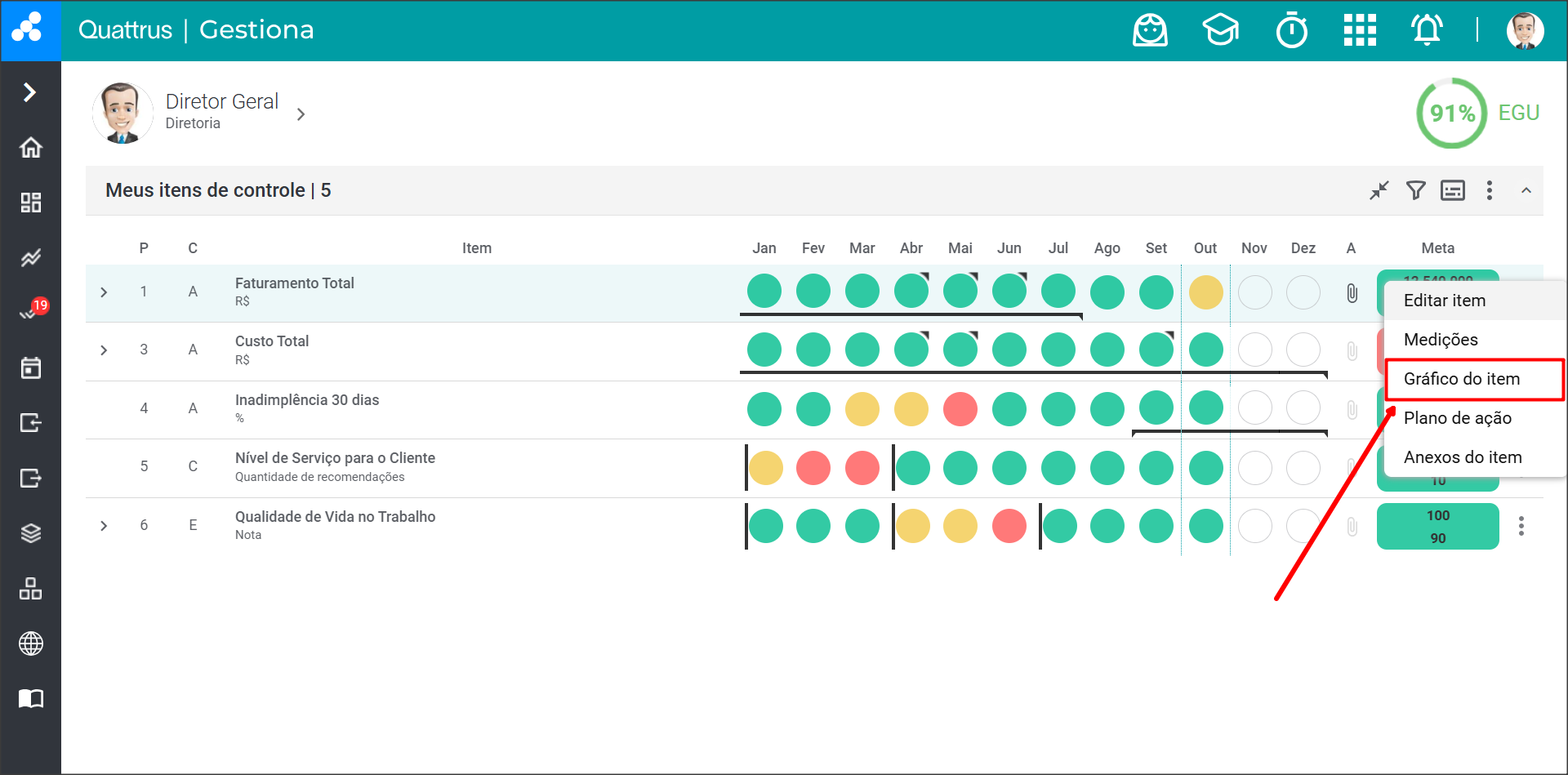Select Plano de ação menu option
Screen dimensions: 1568x775
coord(1457,418)
